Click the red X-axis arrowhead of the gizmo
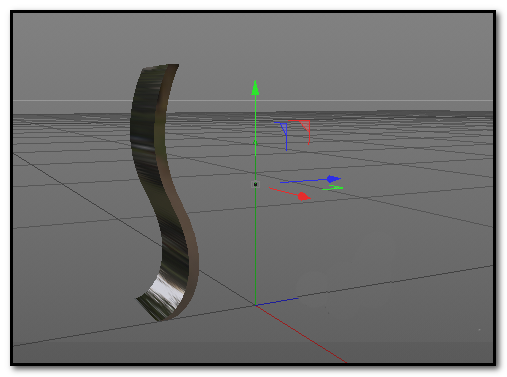The width and height of the screenshot is (507, 377). pyautogui.click(x=303, y=197)
